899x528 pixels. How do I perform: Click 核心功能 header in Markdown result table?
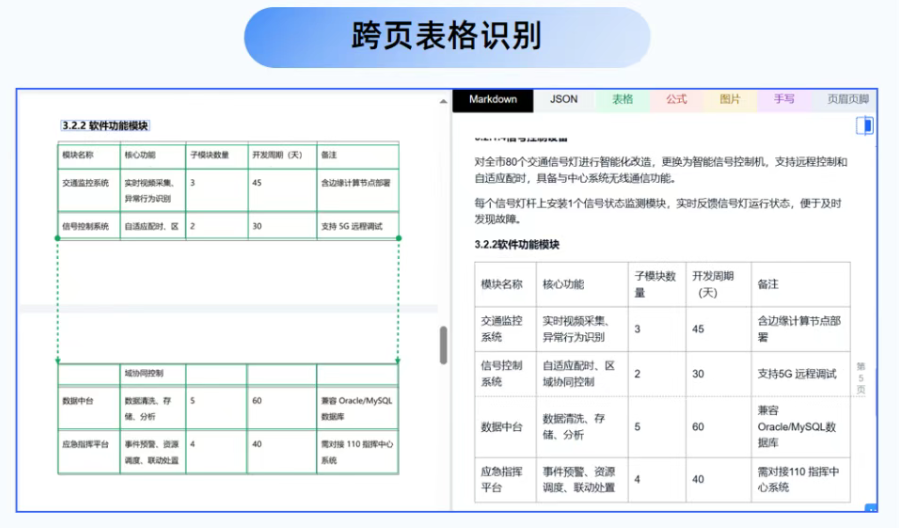582,284
